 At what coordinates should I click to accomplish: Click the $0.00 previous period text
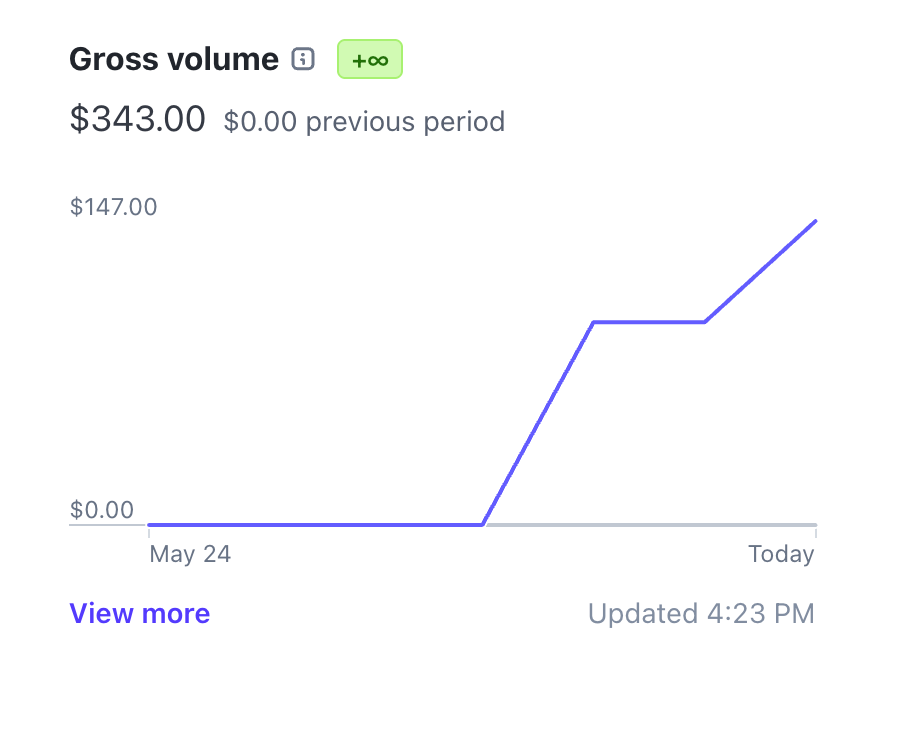[x=364, y=122]
